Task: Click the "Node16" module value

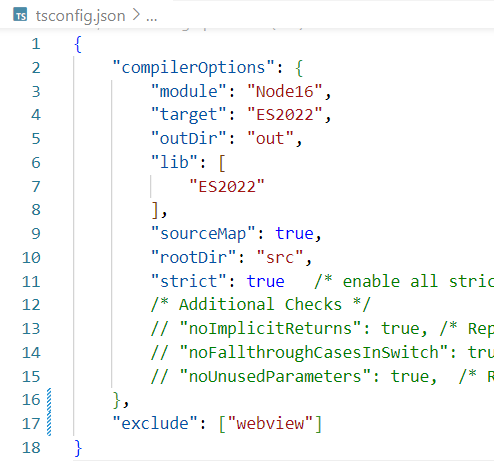Action: click(x=285, y=91)
